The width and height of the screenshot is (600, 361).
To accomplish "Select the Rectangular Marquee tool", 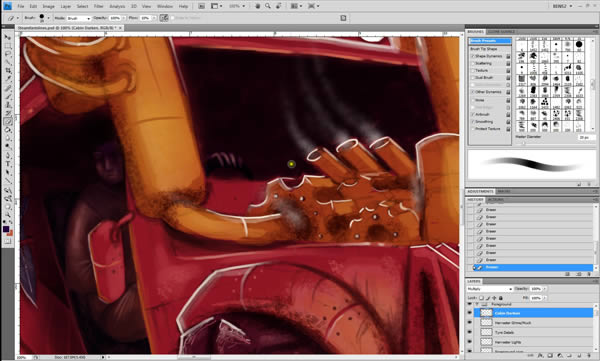I will point(8,46).
